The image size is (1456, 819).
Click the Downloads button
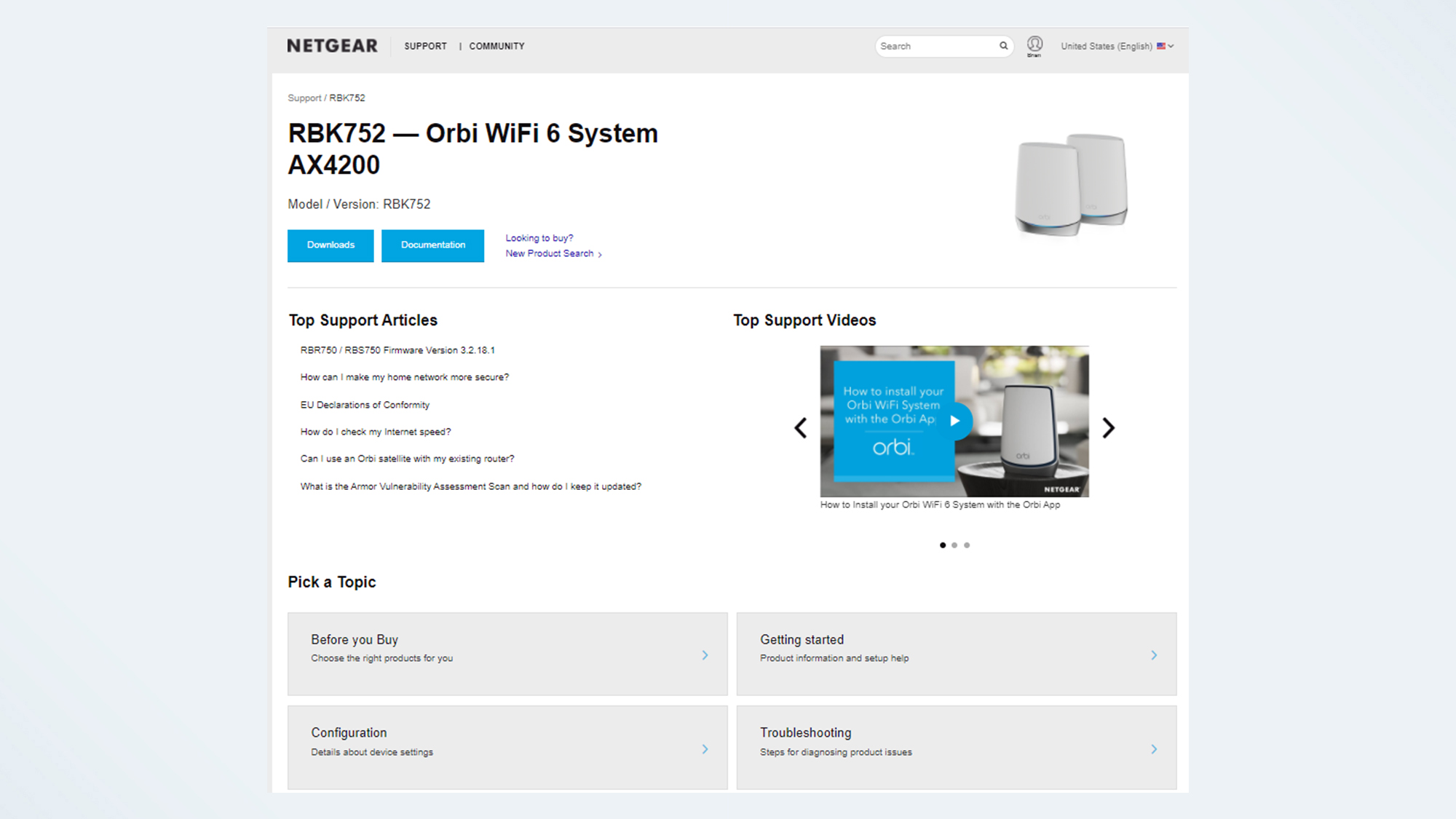click(x=331, y=245)
